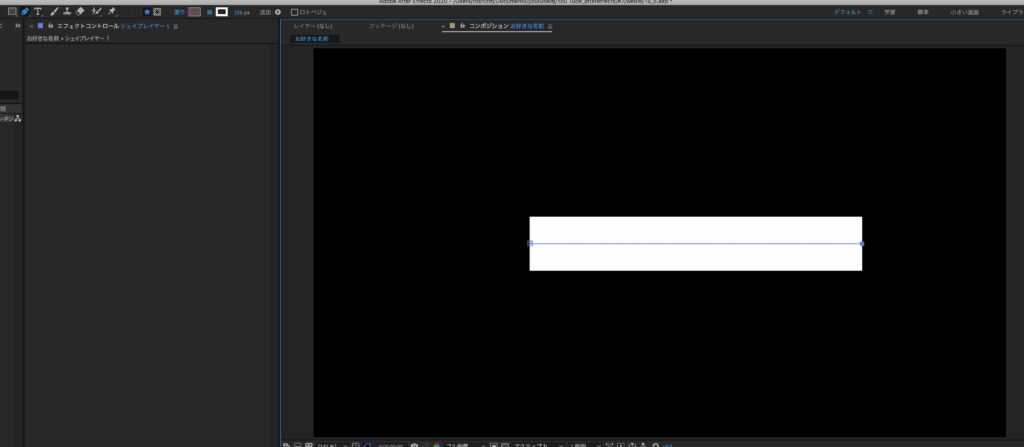
Task: Select the Pen tool
Action: point(25,12)
